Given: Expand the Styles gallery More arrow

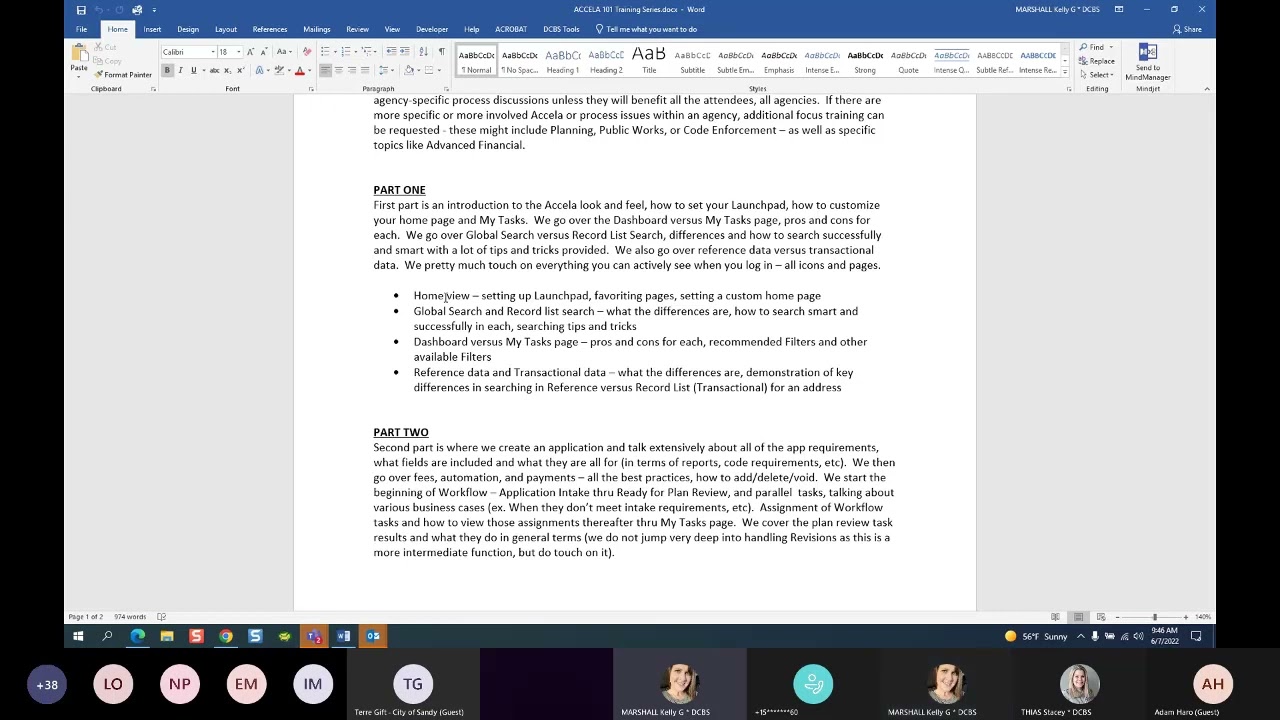Looking at the screenshot, I should pyautogui.click(x=1065, y=73).
